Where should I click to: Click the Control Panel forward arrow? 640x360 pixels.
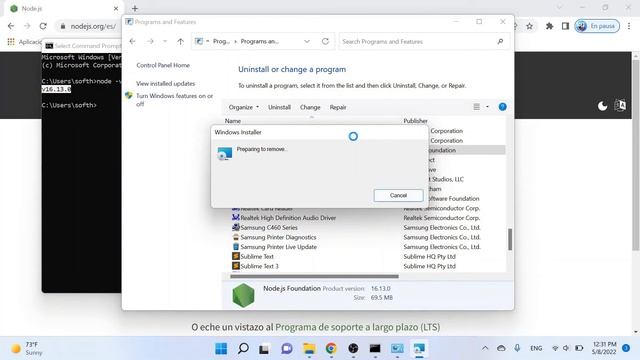click(x=151, y=42)
